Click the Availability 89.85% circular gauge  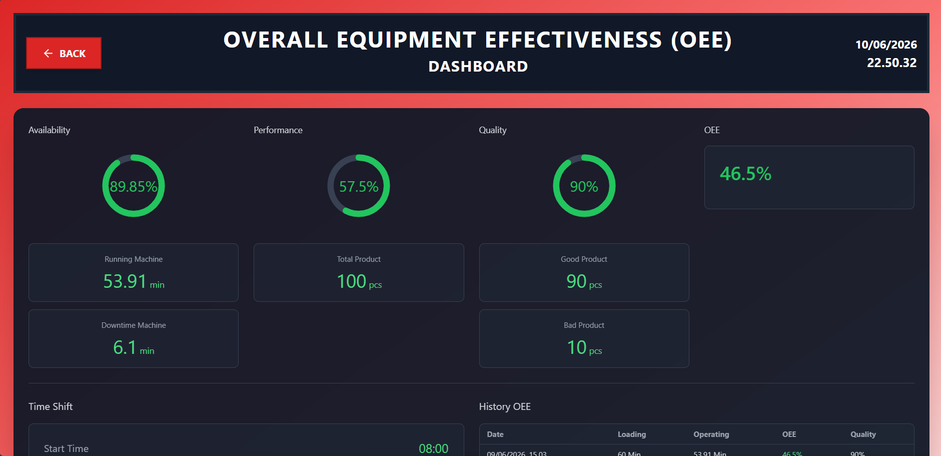click(133, 186)
